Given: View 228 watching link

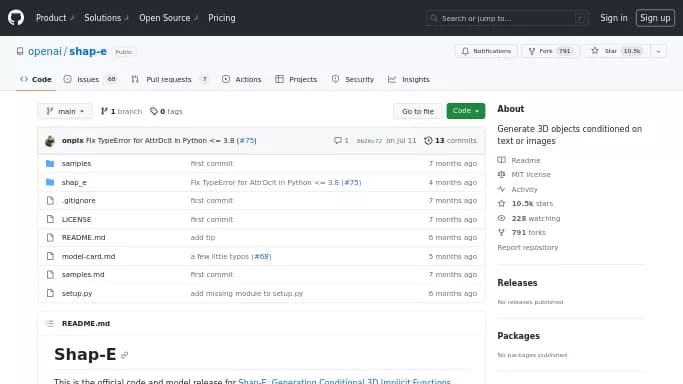Looking at the screenshot, I should [529, 219].
